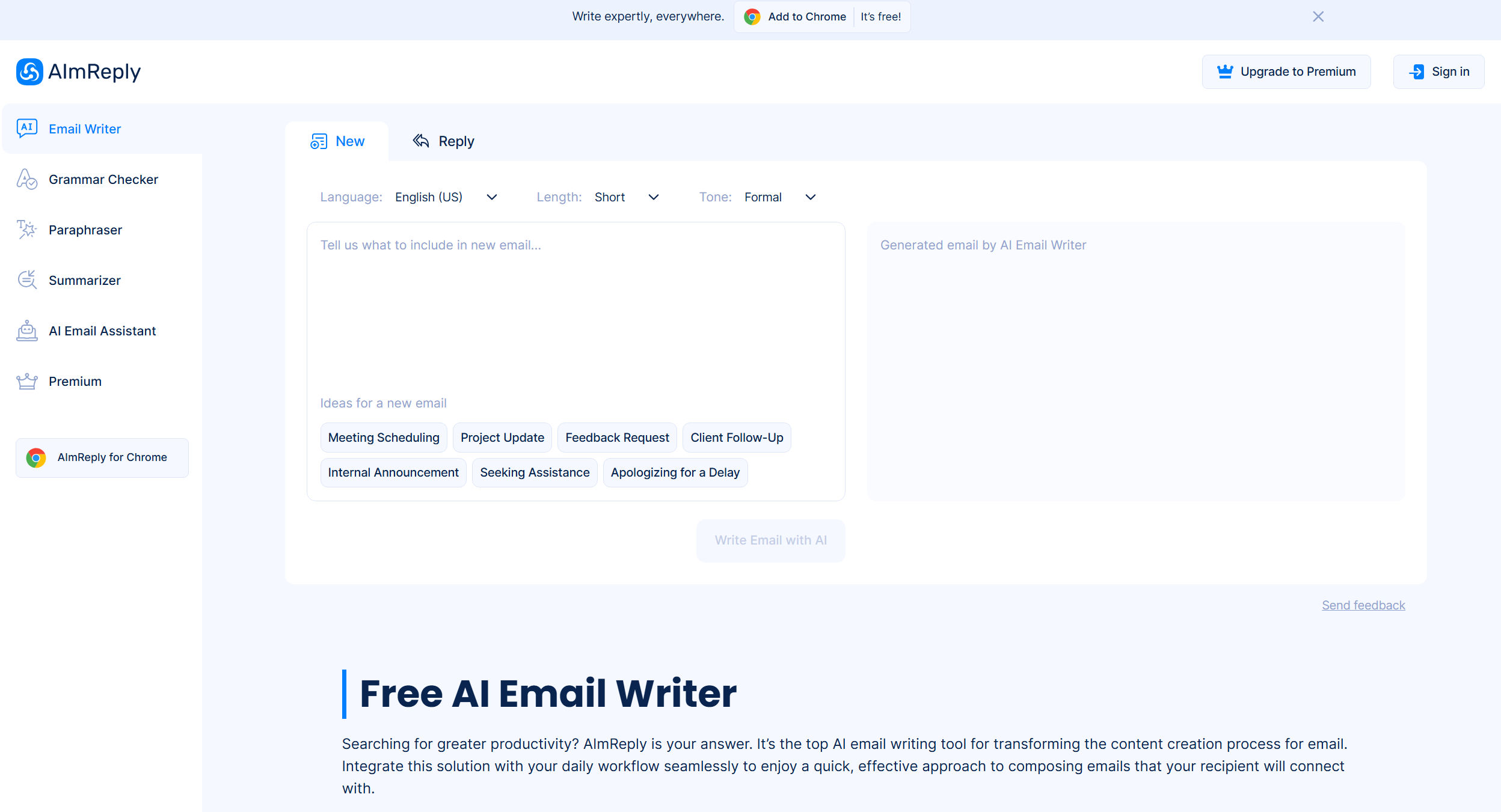Expand the Tone chevron arrow
The width and height of the screenshot is (1501, 812).
coord(811,197)
